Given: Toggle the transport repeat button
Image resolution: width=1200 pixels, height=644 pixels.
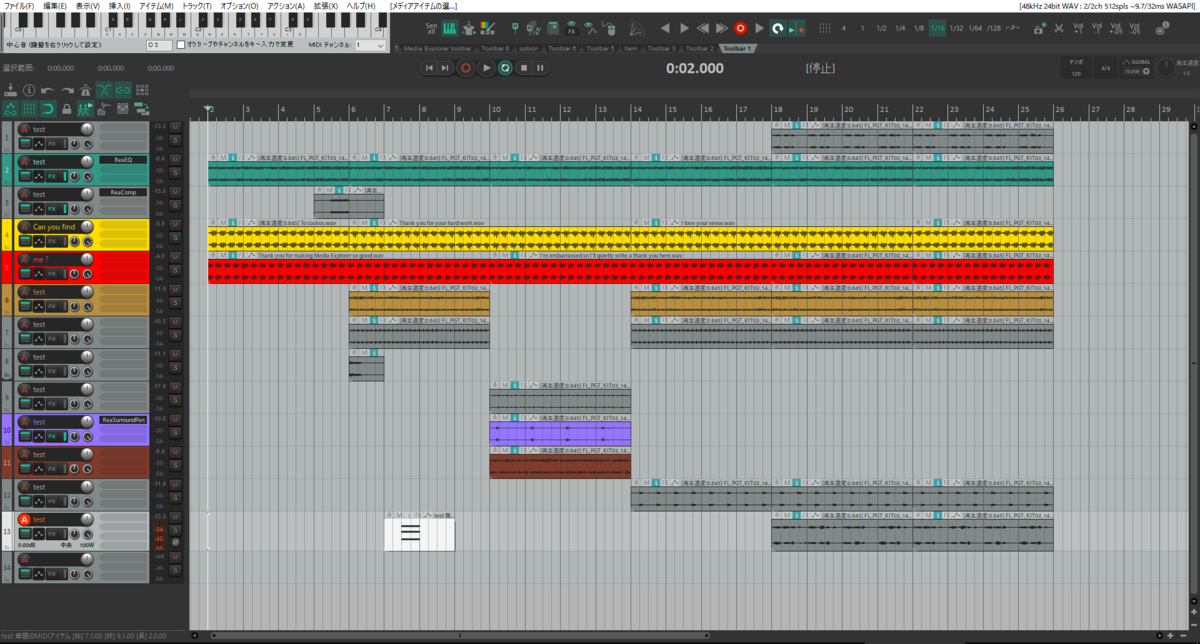Looking at the screenshot, I should pyautogui.click(x=506, y=68).
